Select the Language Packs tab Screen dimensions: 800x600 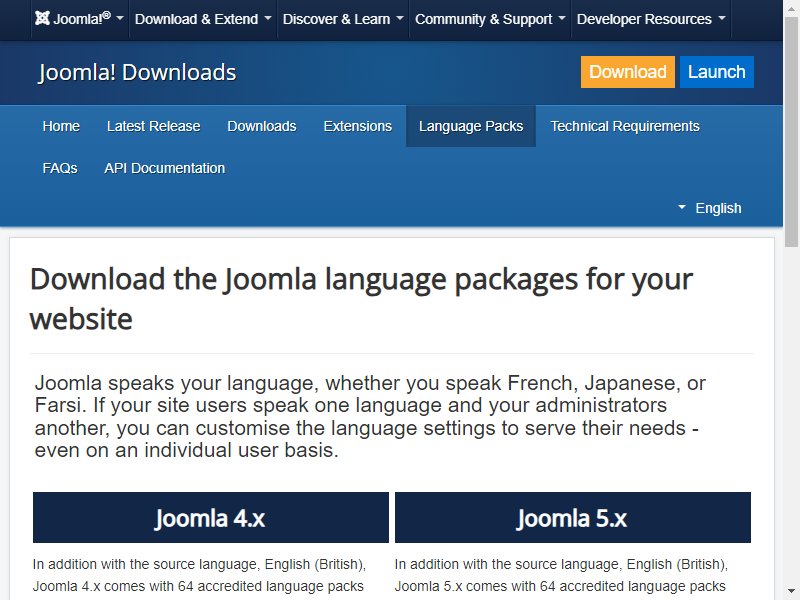coord(471,126)
